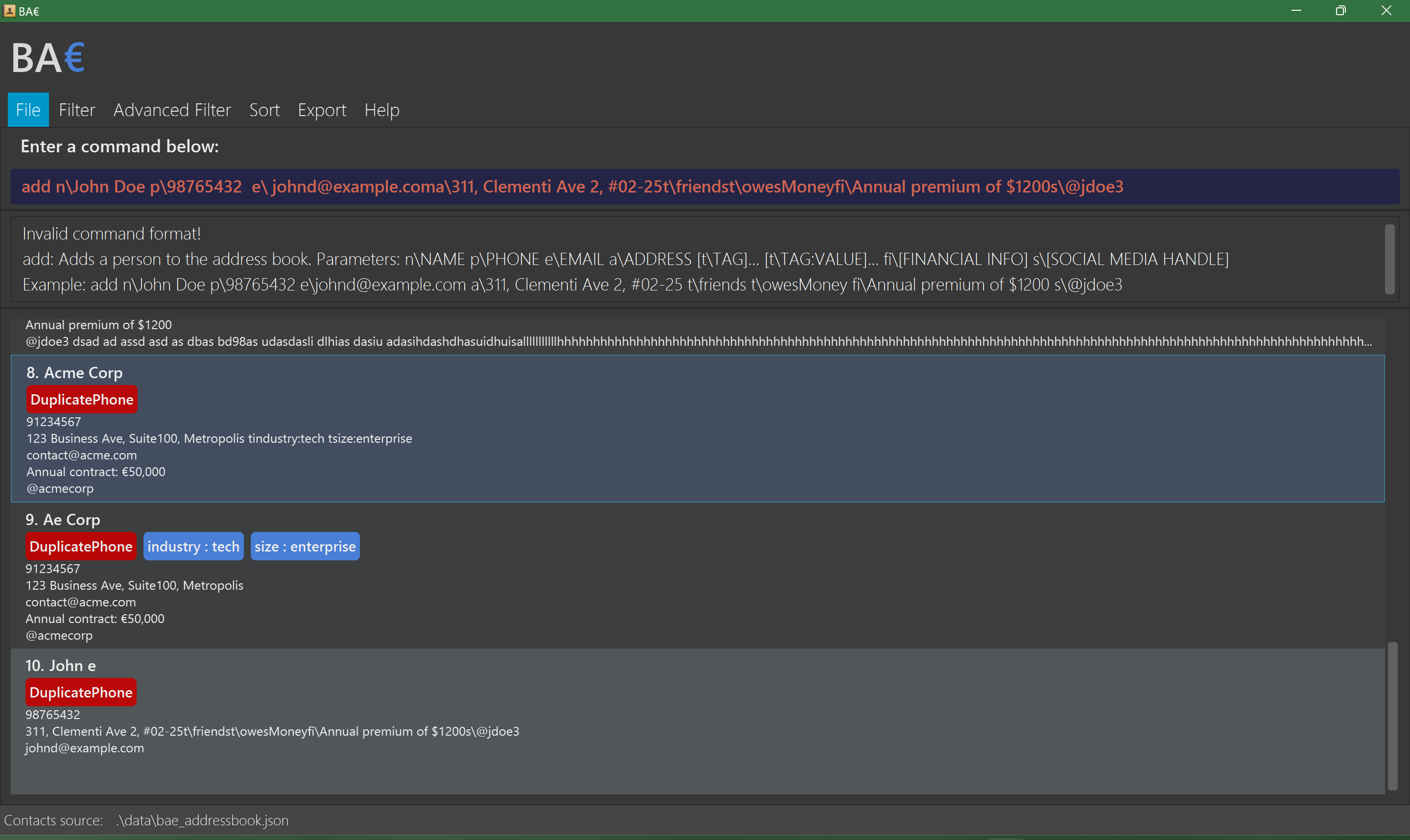The width and height of the screenshot is (1410, 840).
Task: Click the BA€ logo heading
Action: click(48, 58)
